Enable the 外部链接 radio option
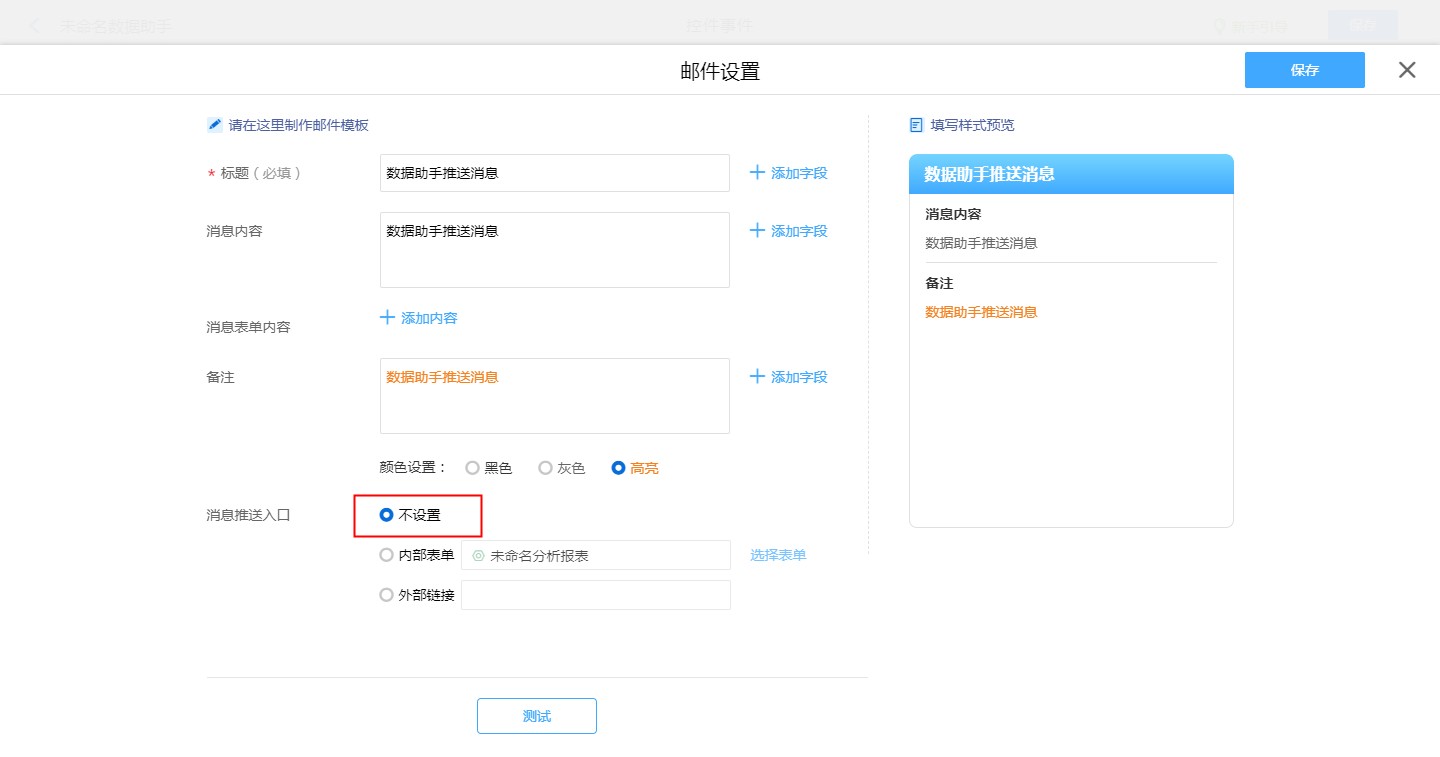1440x757 pixels. click(x=387, y=595)
